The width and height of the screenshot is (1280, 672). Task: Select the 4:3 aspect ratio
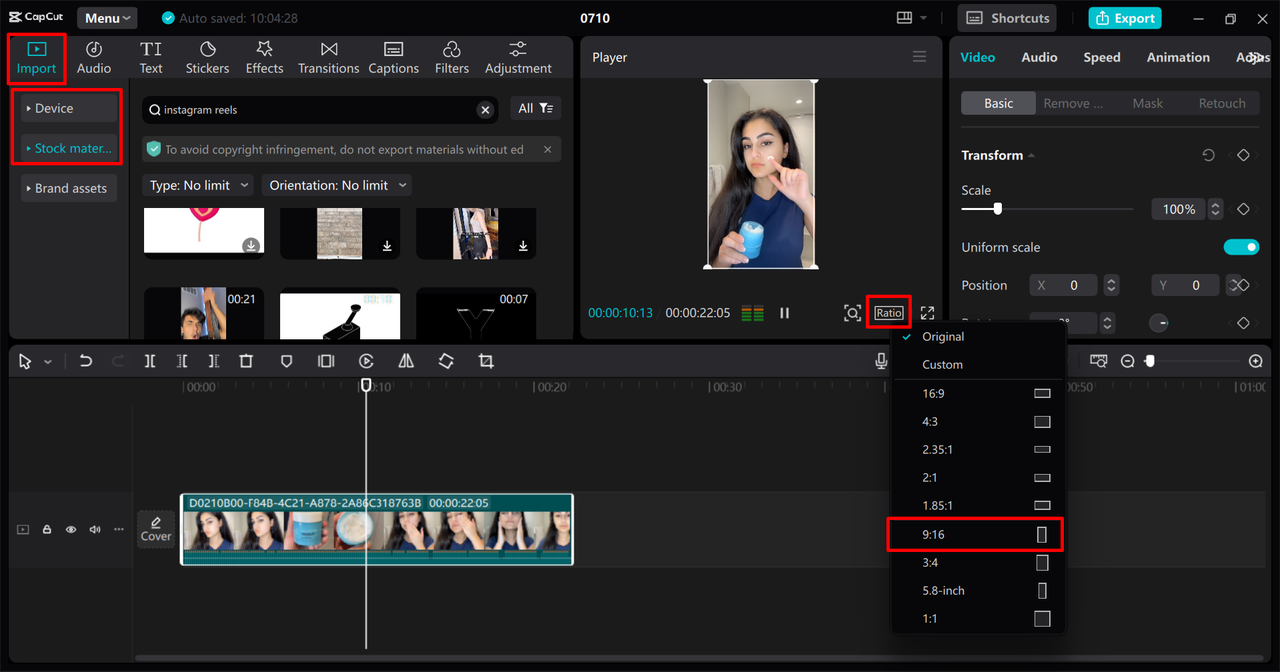[x=978, y=422]
